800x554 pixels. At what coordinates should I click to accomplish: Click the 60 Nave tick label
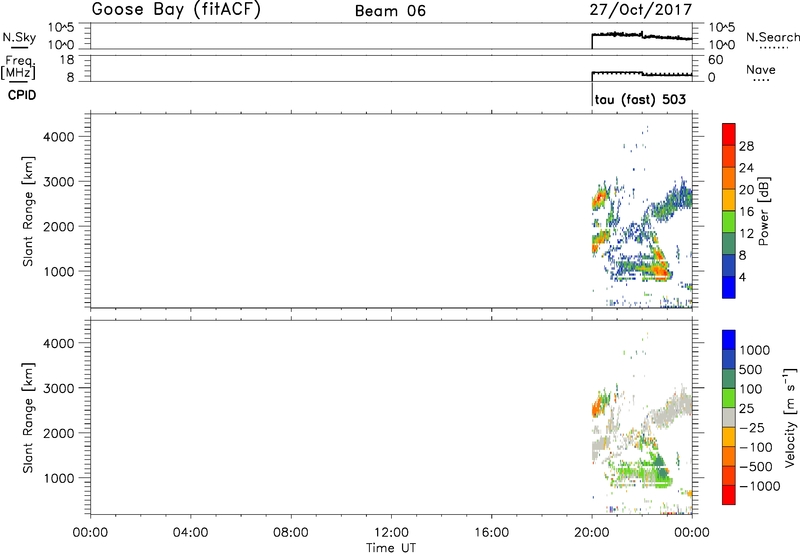pos(715,60)
